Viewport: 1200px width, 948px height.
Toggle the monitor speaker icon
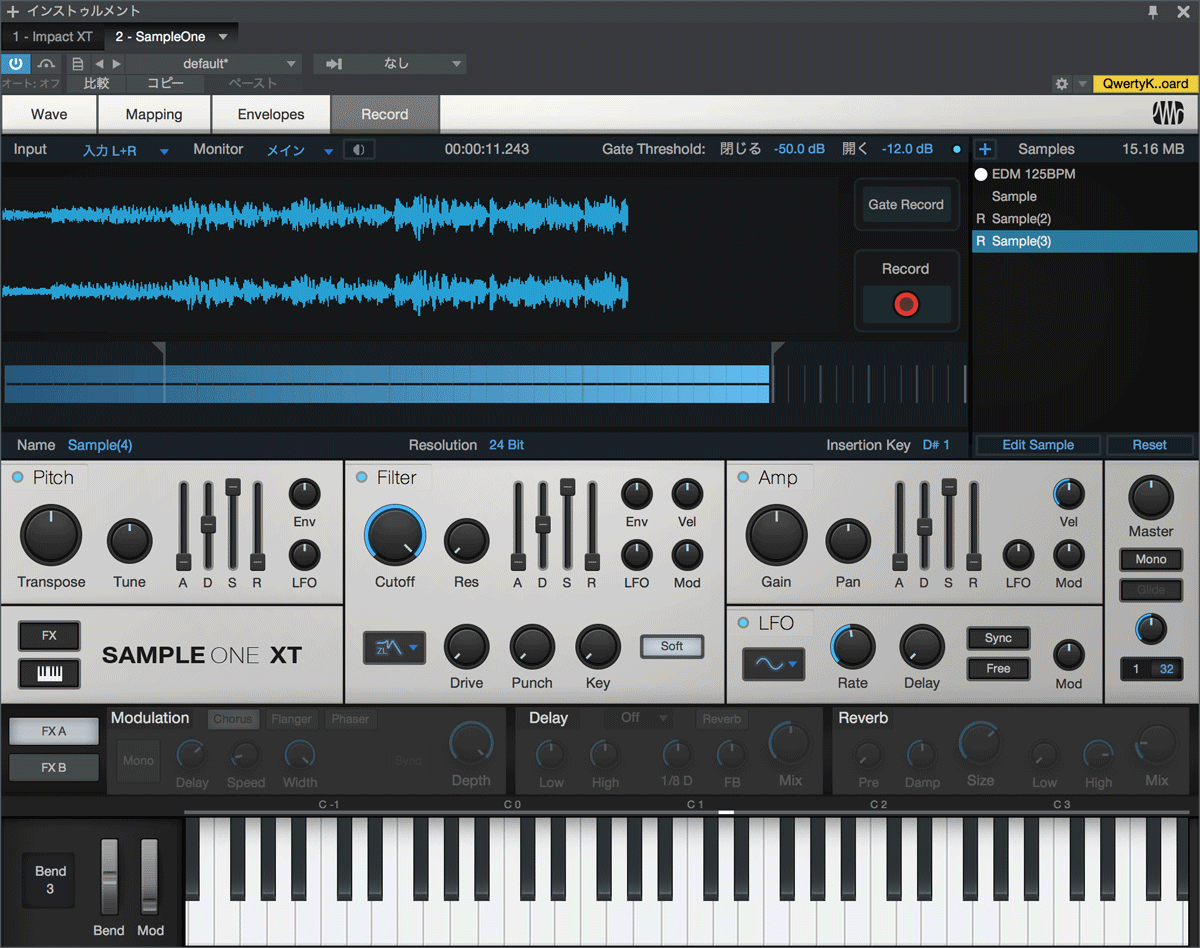tap(359, 150)
